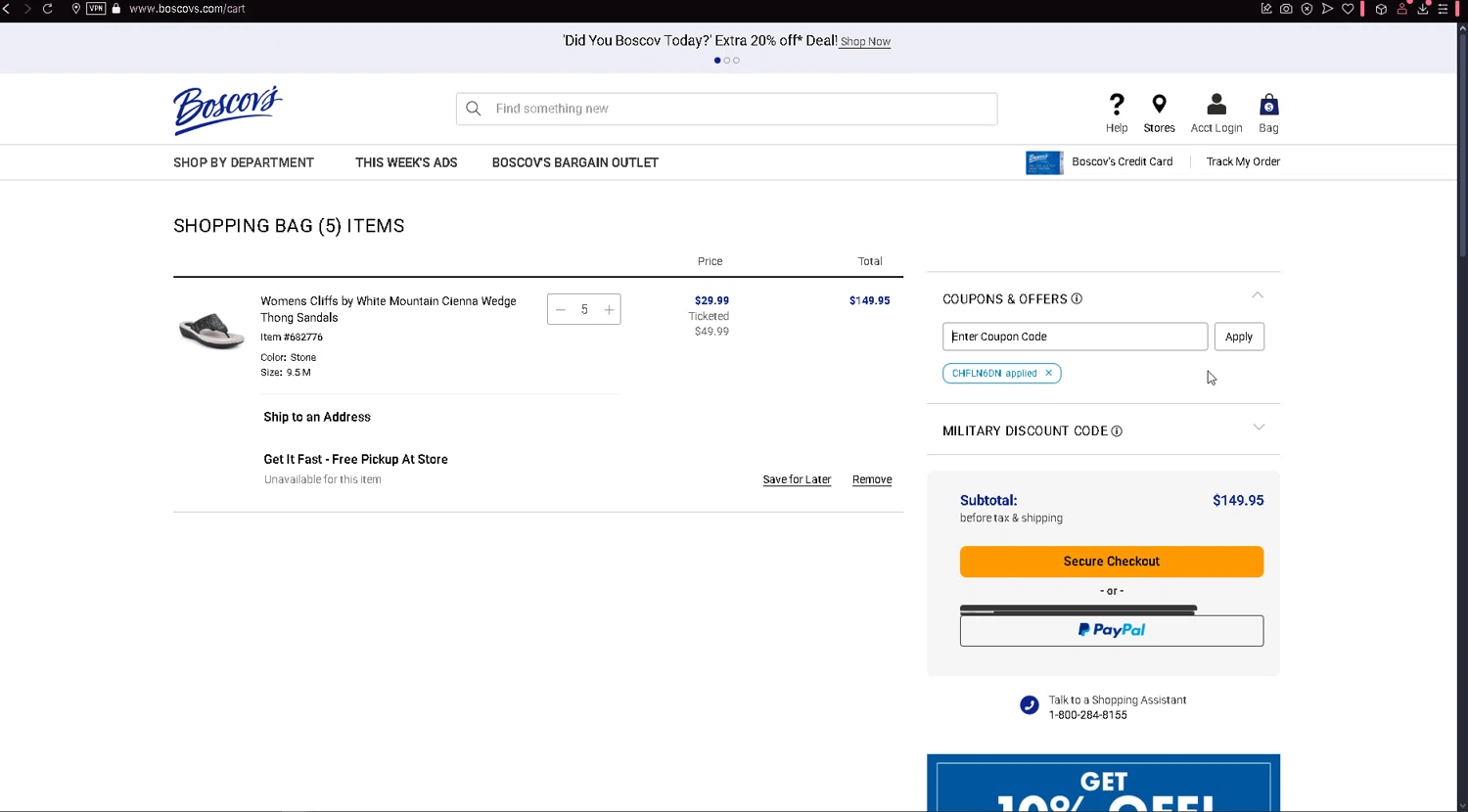Show Coupons & Offers info tooltip icon
The image size is (1468, 812).
tap(1077, 299)
